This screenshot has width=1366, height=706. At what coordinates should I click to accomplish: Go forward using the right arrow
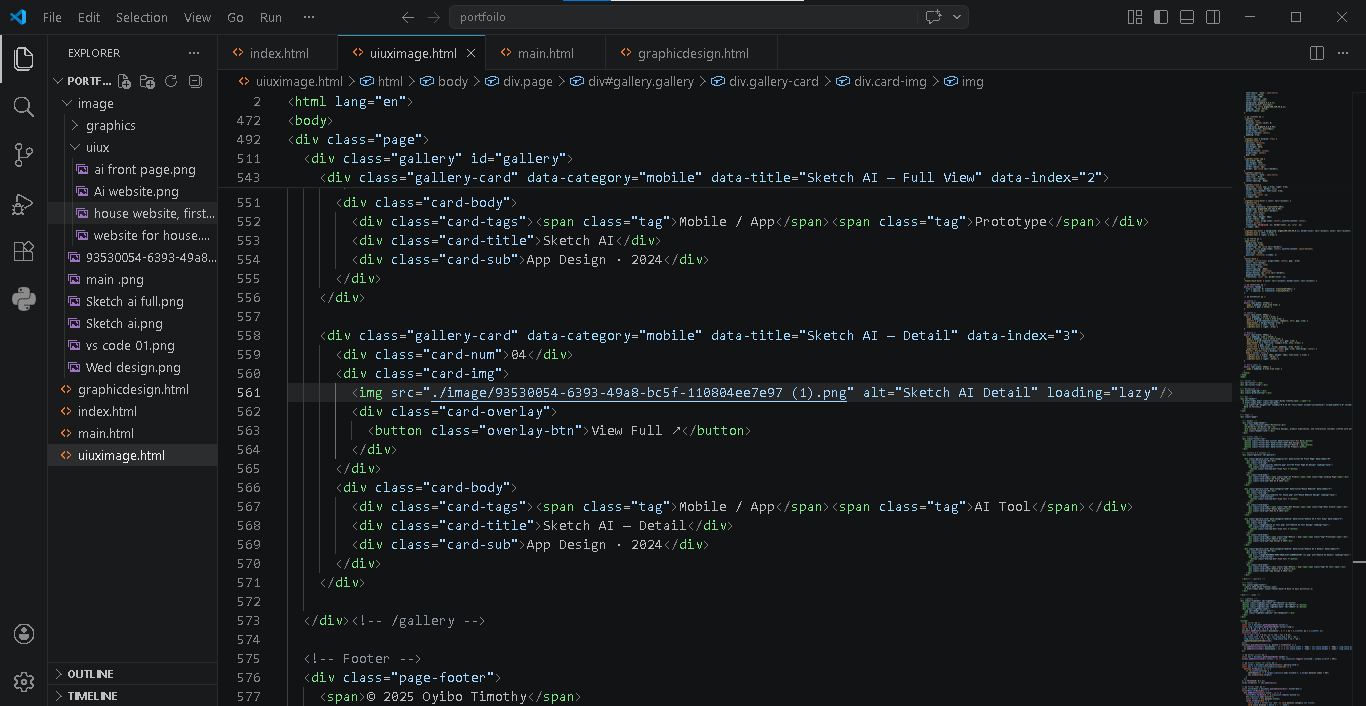point(433,17)
